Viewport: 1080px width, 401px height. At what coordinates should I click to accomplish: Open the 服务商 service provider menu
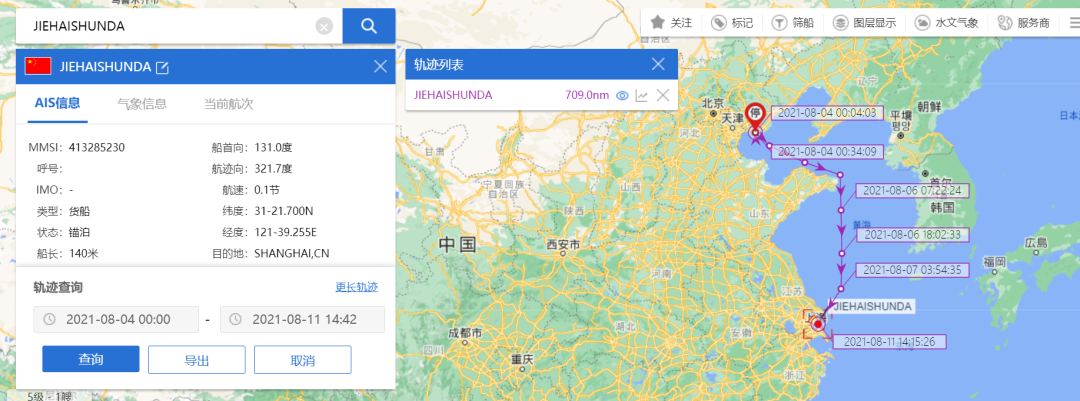(x=1006, y=22)
